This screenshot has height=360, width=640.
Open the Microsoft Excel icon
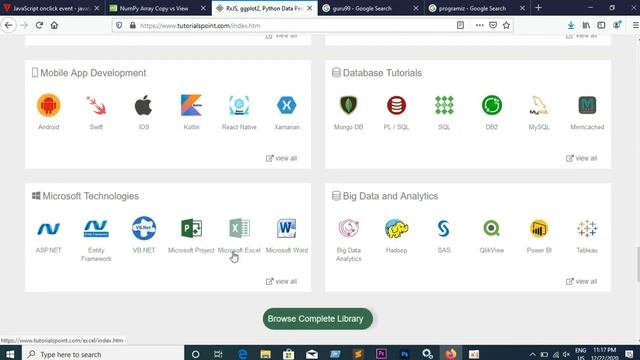(239, 229)
